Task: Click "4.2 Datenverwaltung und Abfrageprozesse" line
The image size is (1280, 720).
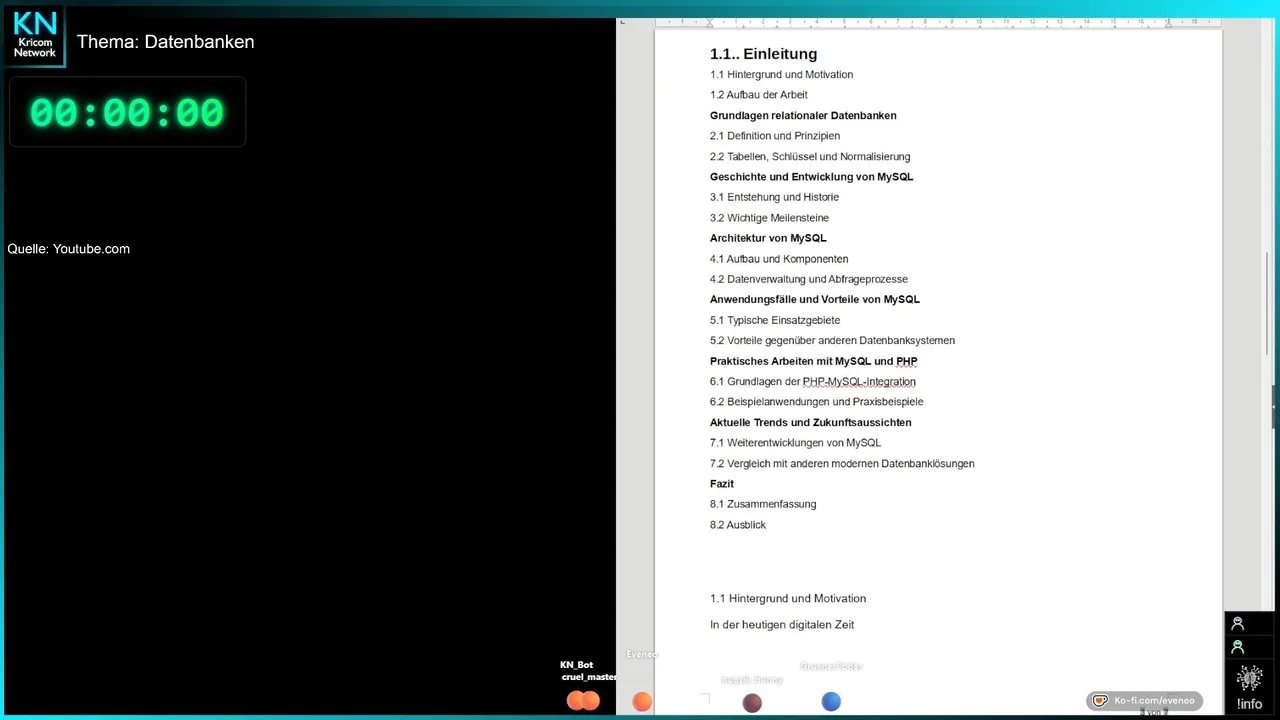Action: [x=809, y=279]
